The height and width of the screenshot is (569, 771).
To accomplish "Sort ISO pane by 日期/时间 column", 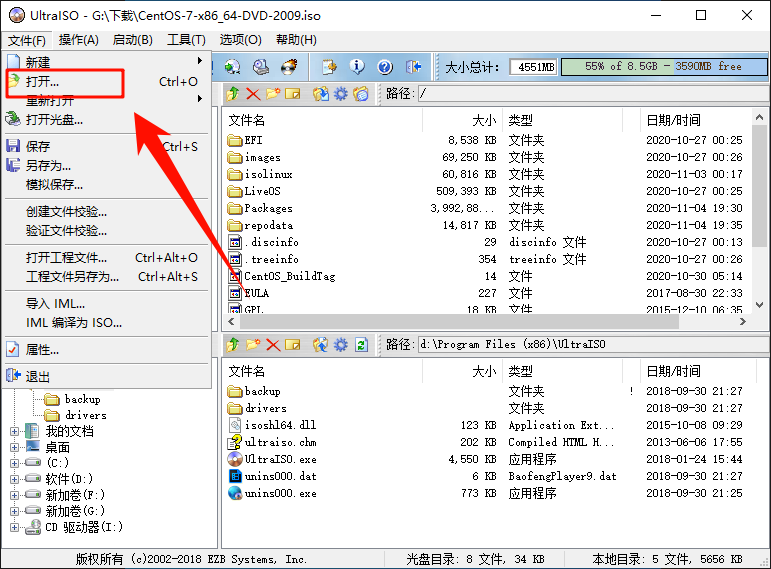I will click(696, 120).
